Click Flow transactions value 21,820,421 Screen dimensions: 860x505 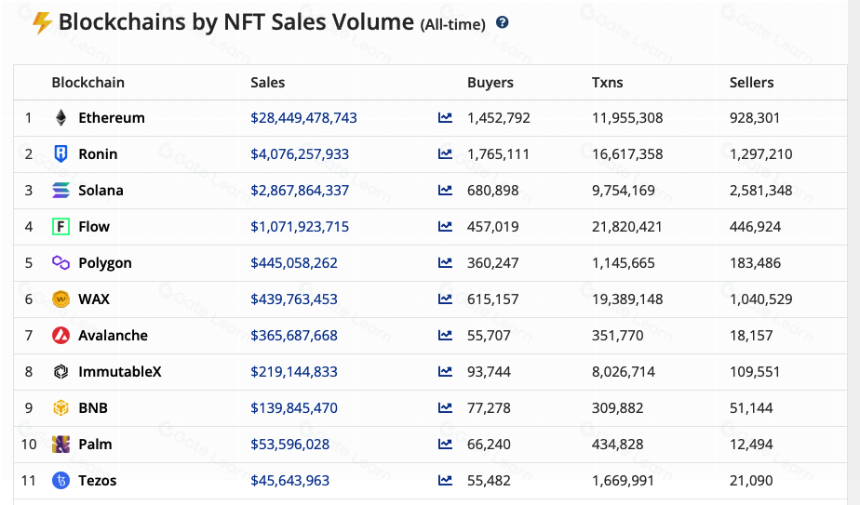point(627,226)
